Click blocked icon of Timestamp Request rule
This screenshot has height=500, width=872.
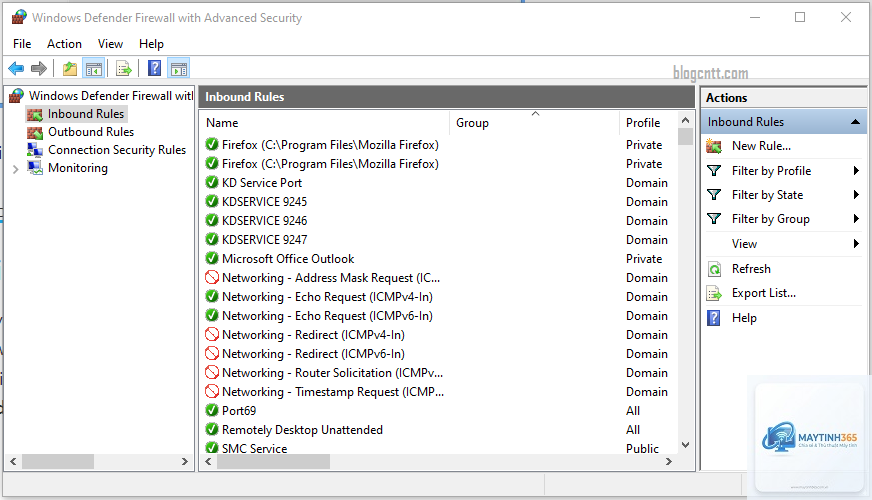tap(212, 391)
